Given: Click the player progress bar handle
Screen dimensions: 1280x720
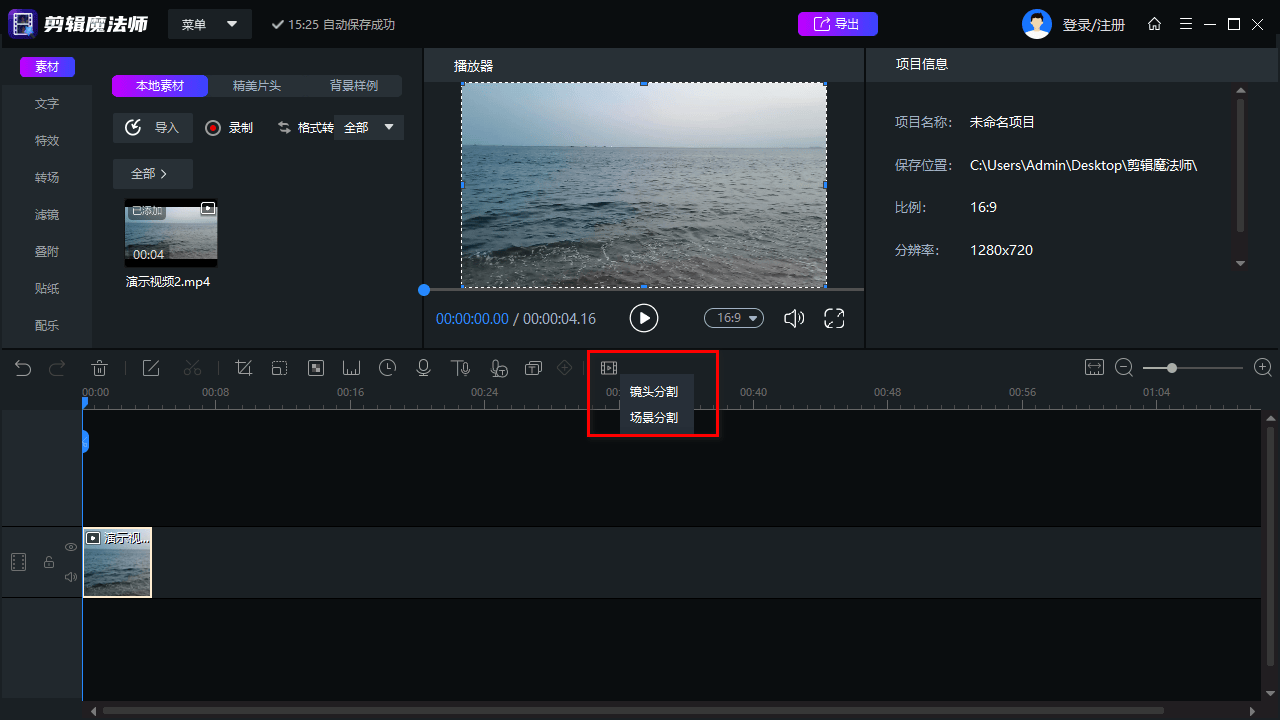Looking at the screenshot, I should [424, 290].
